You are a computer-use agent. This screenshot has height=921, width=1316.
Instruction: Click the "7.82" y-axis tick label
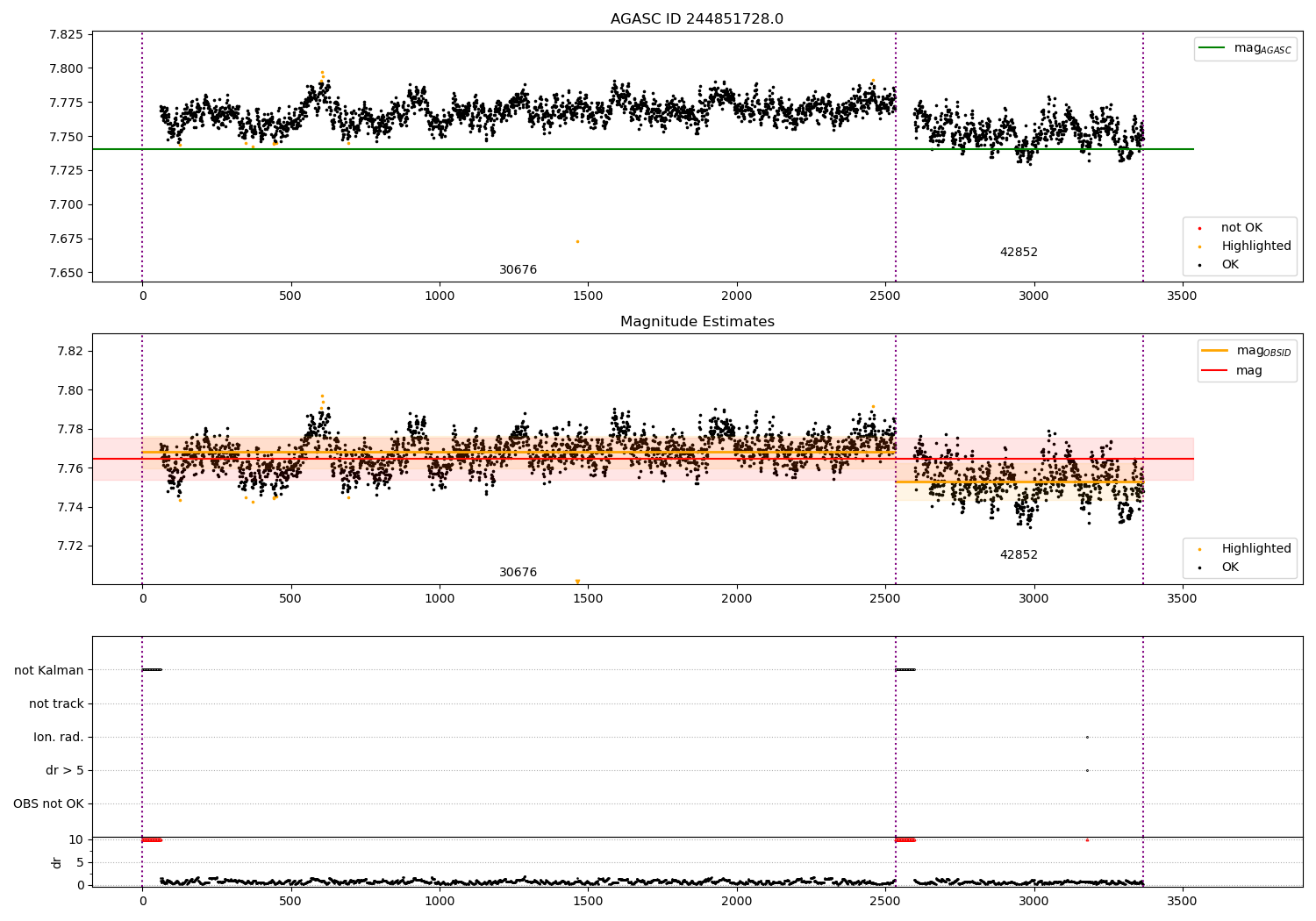click(x=69, y=351)
